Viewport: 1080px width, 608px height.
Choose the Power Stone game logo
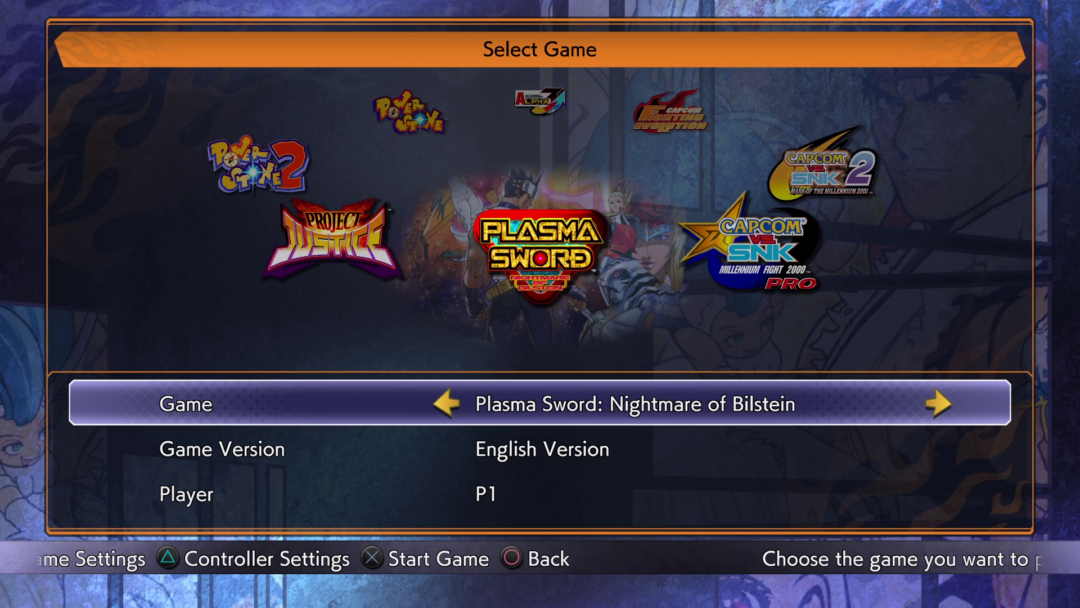(x=410, y=112)
